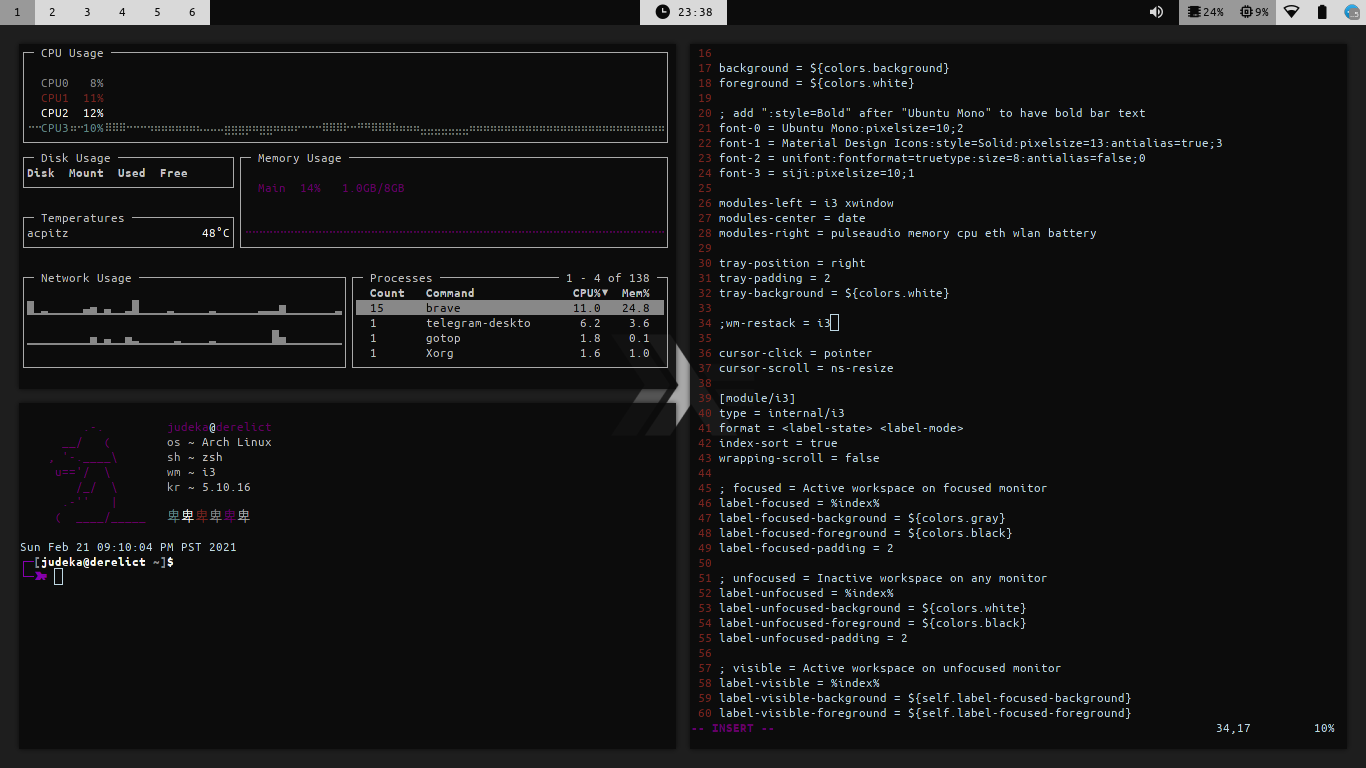The height and width of the screenshot is (768, 1366).
Task: Click the Mount column header in Disk Usage
Action: point(86,173)
